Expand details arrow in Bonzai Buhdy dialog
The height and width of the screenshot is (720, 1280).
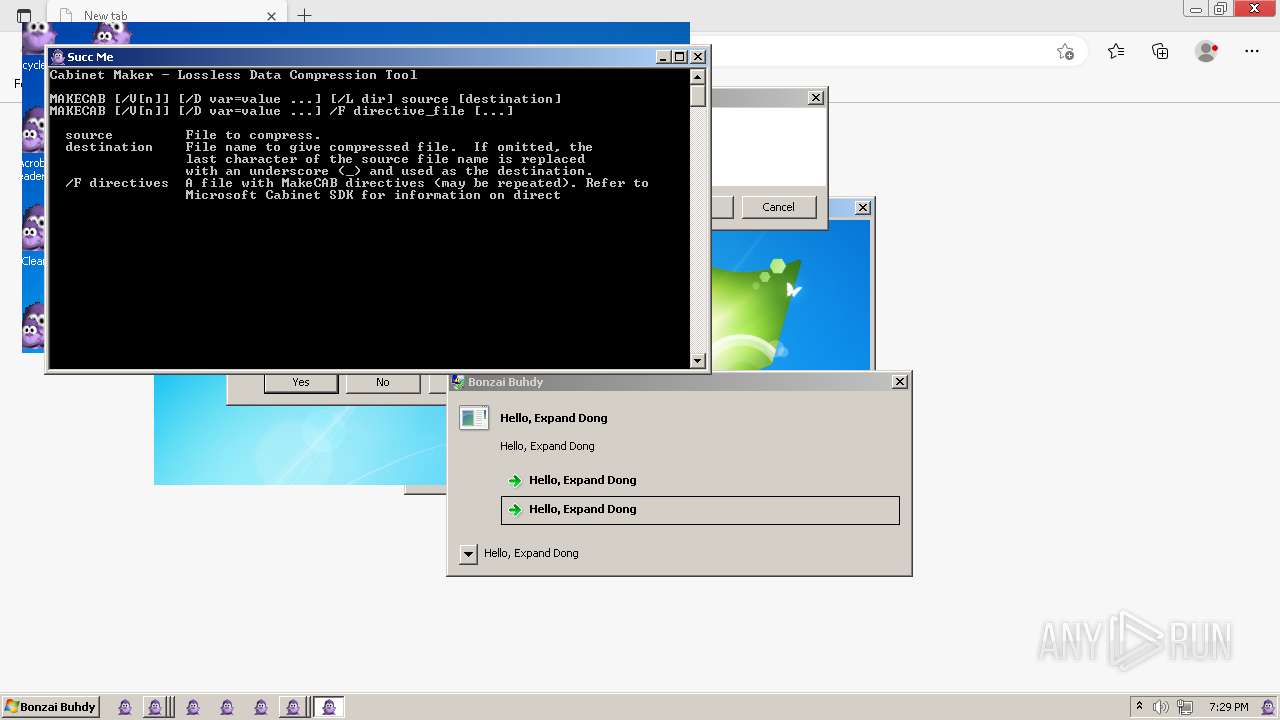tap(468, 554)
